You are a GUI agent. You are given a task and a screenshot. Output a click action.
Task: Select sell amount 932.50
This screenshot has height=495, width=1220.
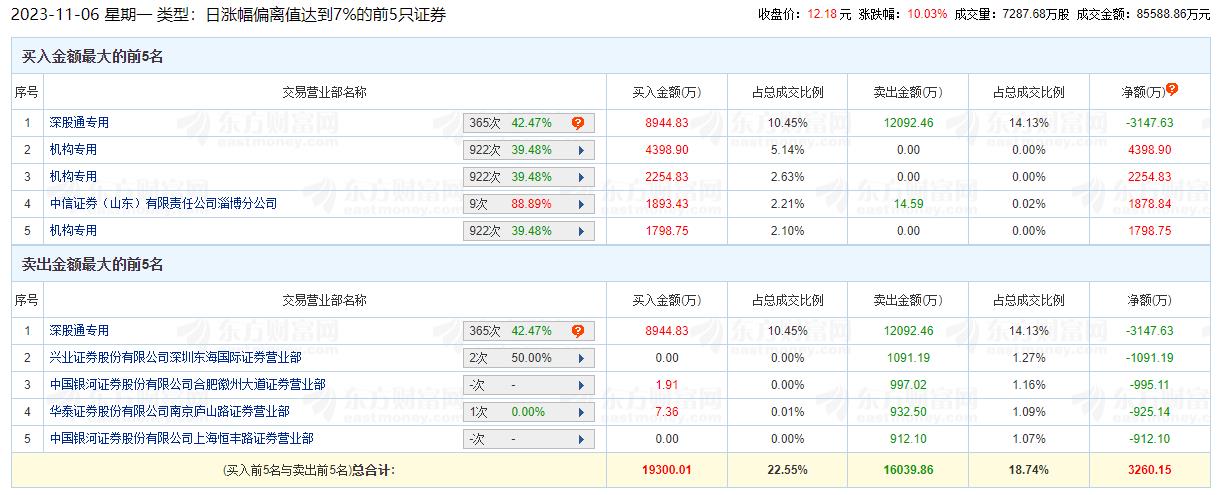click(x=908, y=412)
